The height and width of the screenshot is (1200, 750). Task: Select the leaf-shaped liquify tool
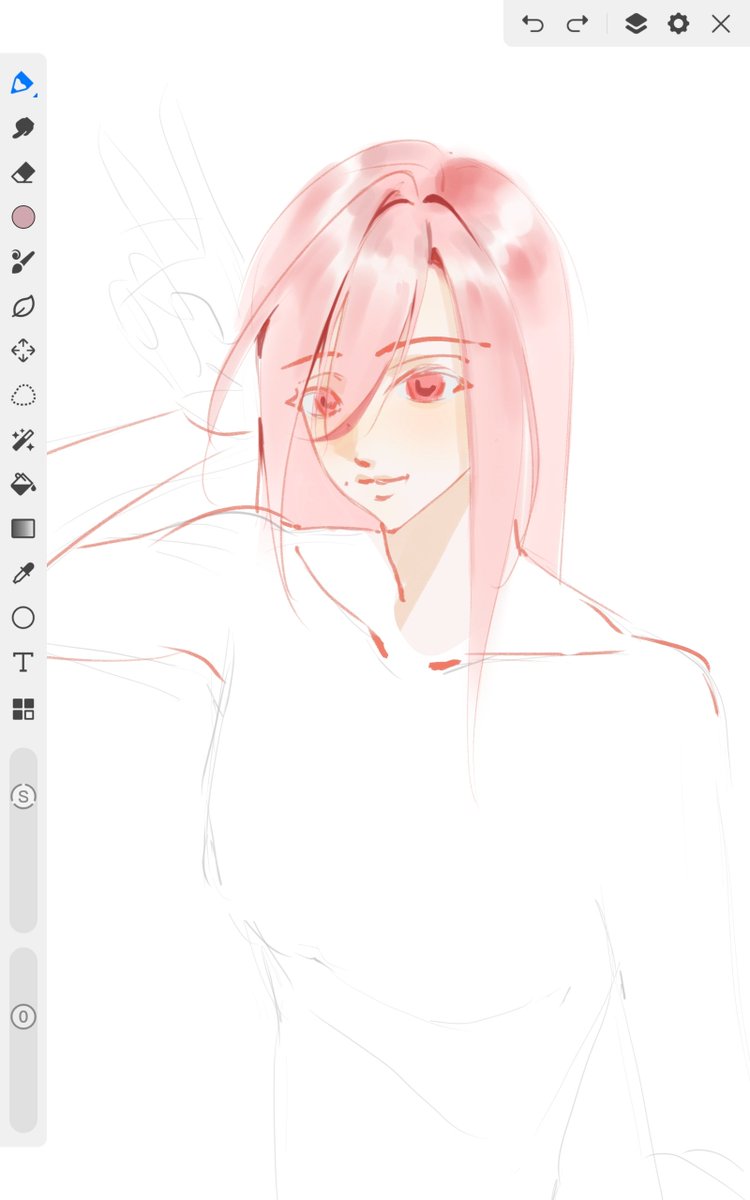click(23, 306)
